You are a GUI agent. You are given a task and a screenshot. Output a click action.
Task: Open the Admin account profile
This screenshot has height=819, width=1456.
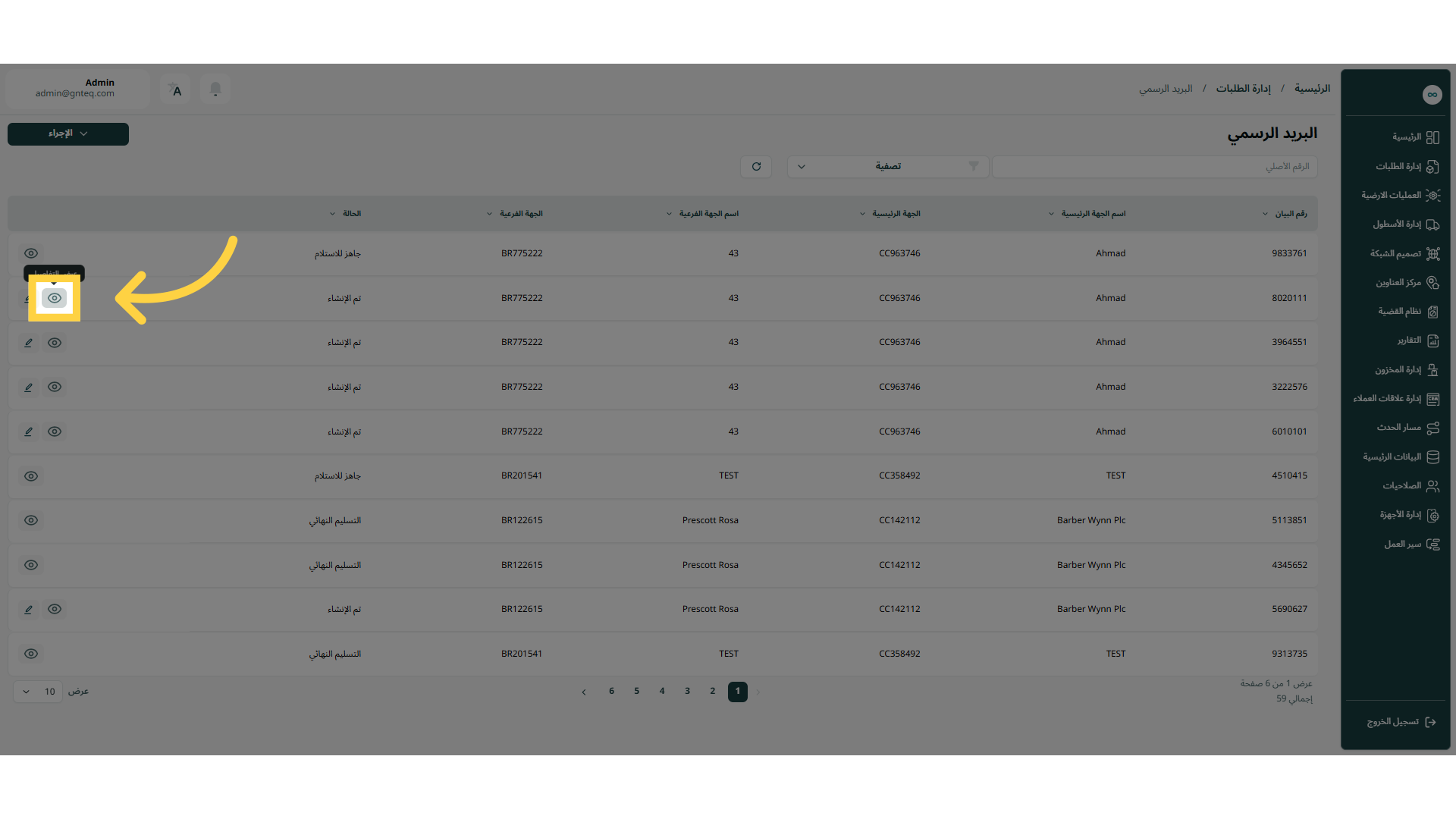(x=76, y=89)
